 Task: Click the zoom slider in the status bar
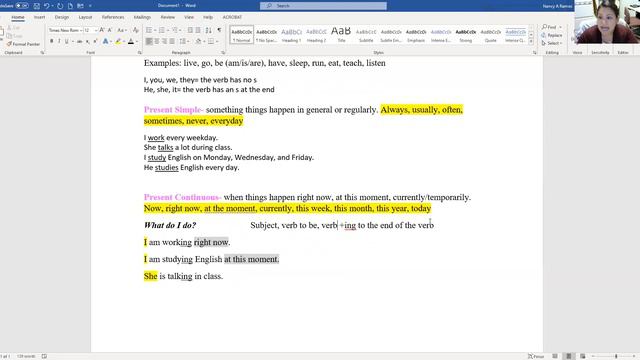614,356
